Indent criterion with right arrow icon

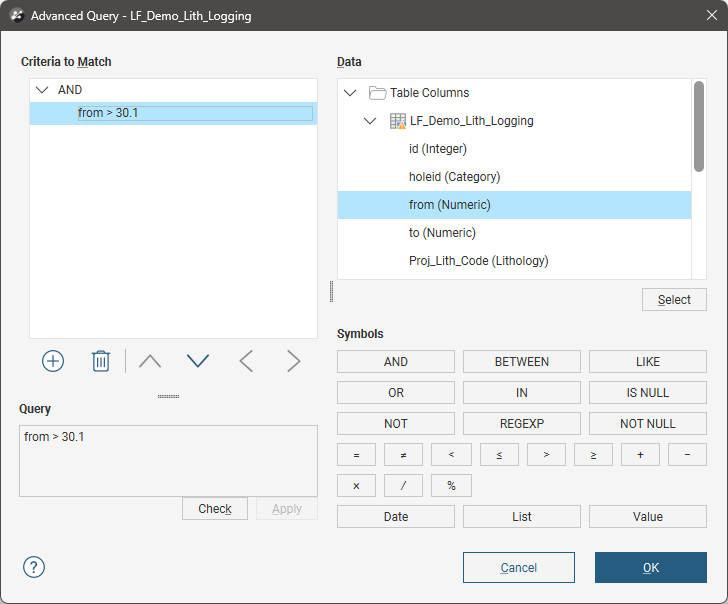(x=293, y=361)
